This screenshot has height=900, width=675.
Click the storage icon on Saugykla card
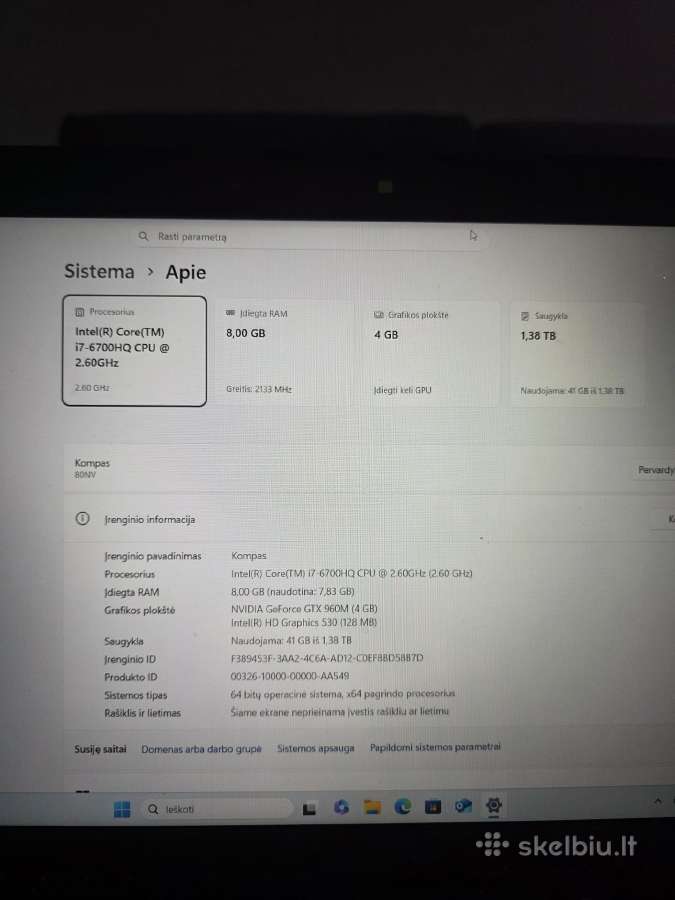525,316
